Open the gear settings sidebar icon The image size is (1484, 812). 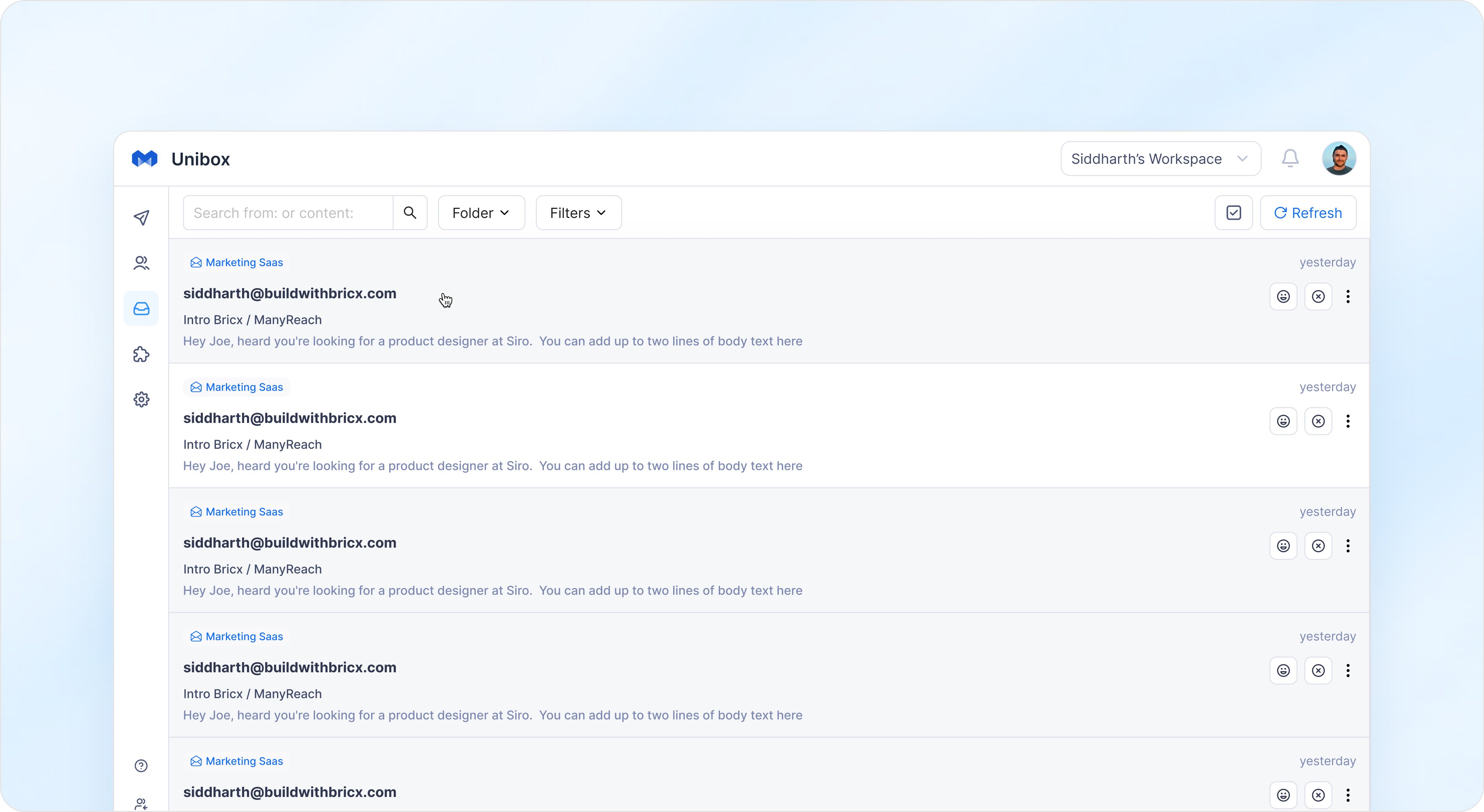click(x=141, y=399)
